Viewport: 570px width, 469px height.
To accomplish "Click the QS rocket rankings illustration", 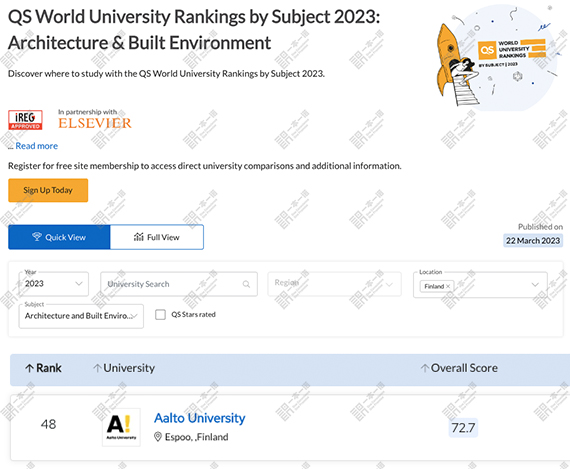I will click(497, 58).
